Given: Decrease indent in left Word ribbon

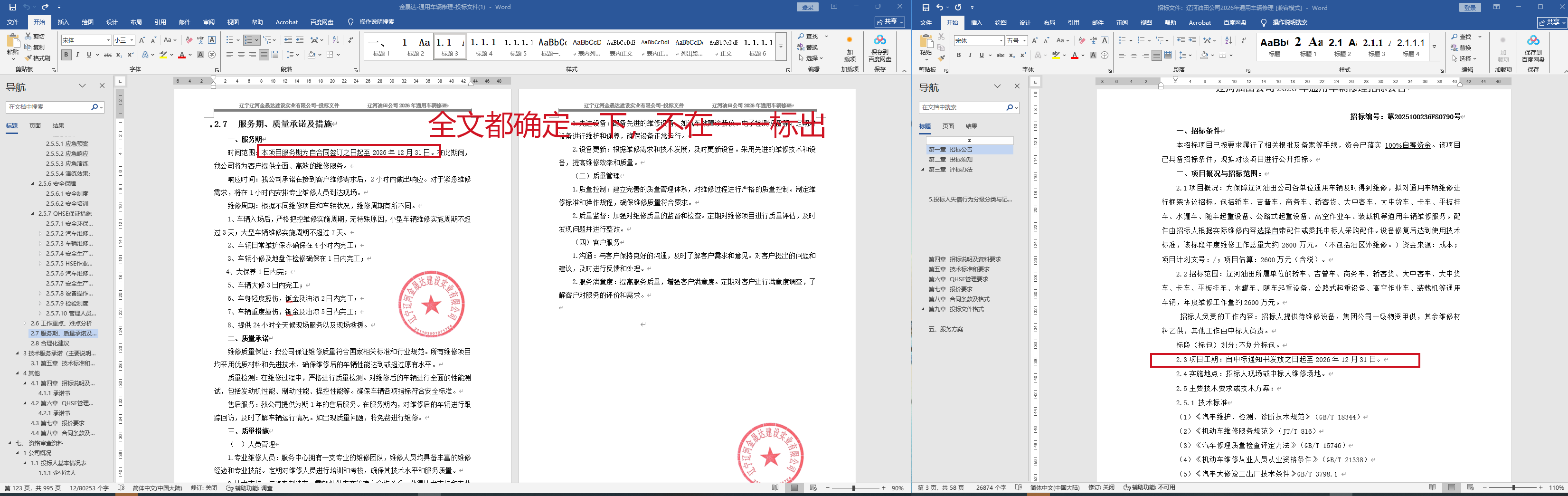Looking at the screenshot, I should coord(289,40).
